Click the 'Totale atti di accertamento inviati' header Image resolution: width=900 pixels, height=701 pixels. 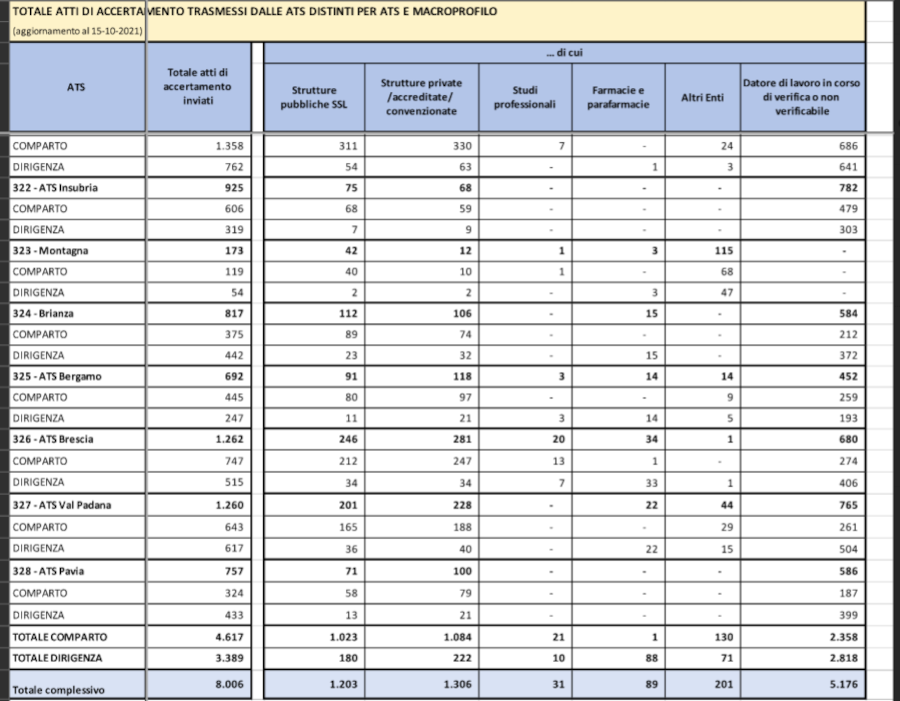197,87
